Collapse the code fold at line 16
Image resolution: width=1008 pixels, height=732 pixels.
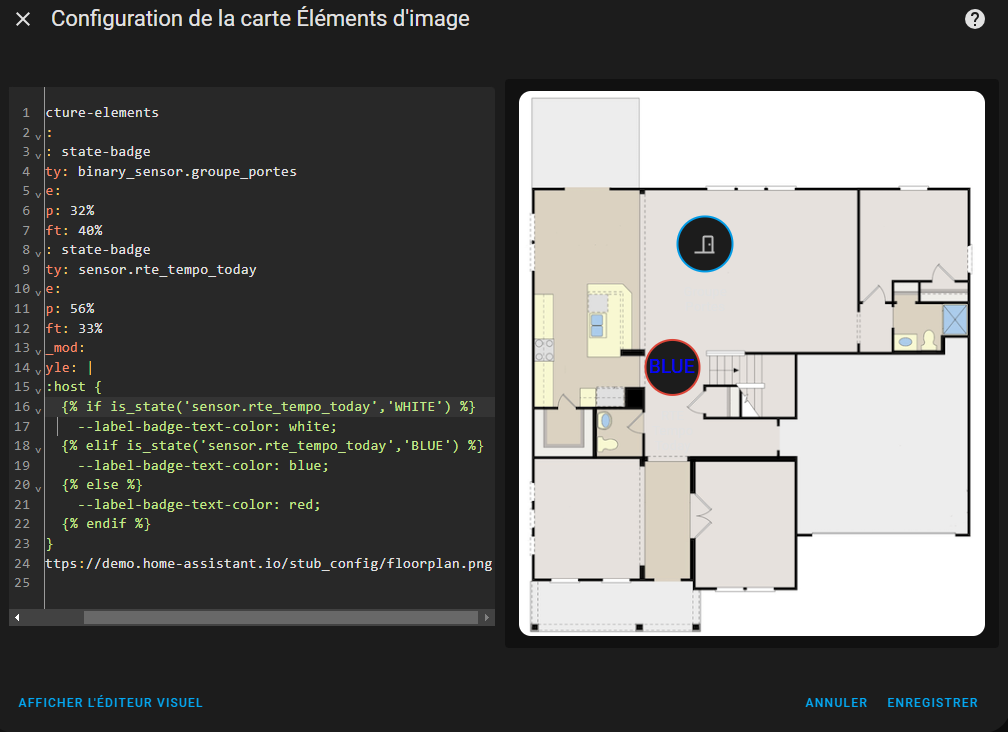38,409
